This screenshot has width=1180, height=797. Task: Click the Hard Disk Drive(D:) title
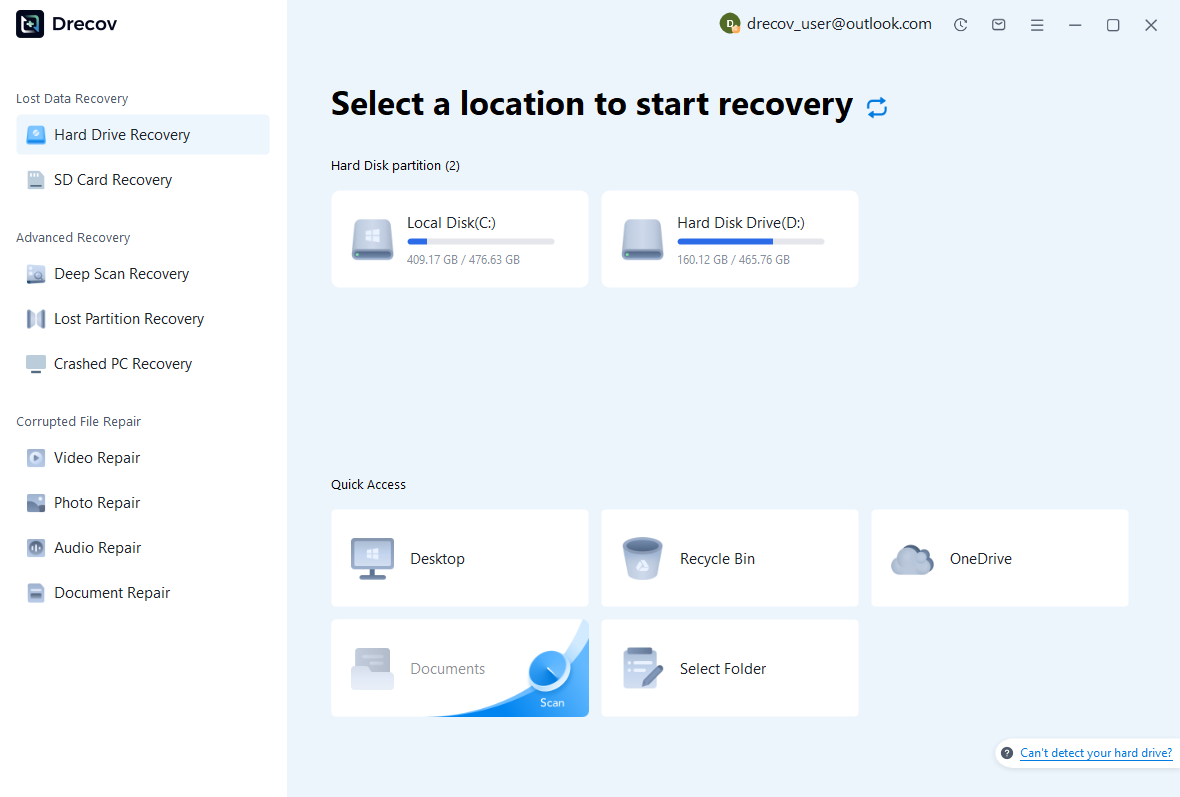pyautogui.click(x=741, y=223)
